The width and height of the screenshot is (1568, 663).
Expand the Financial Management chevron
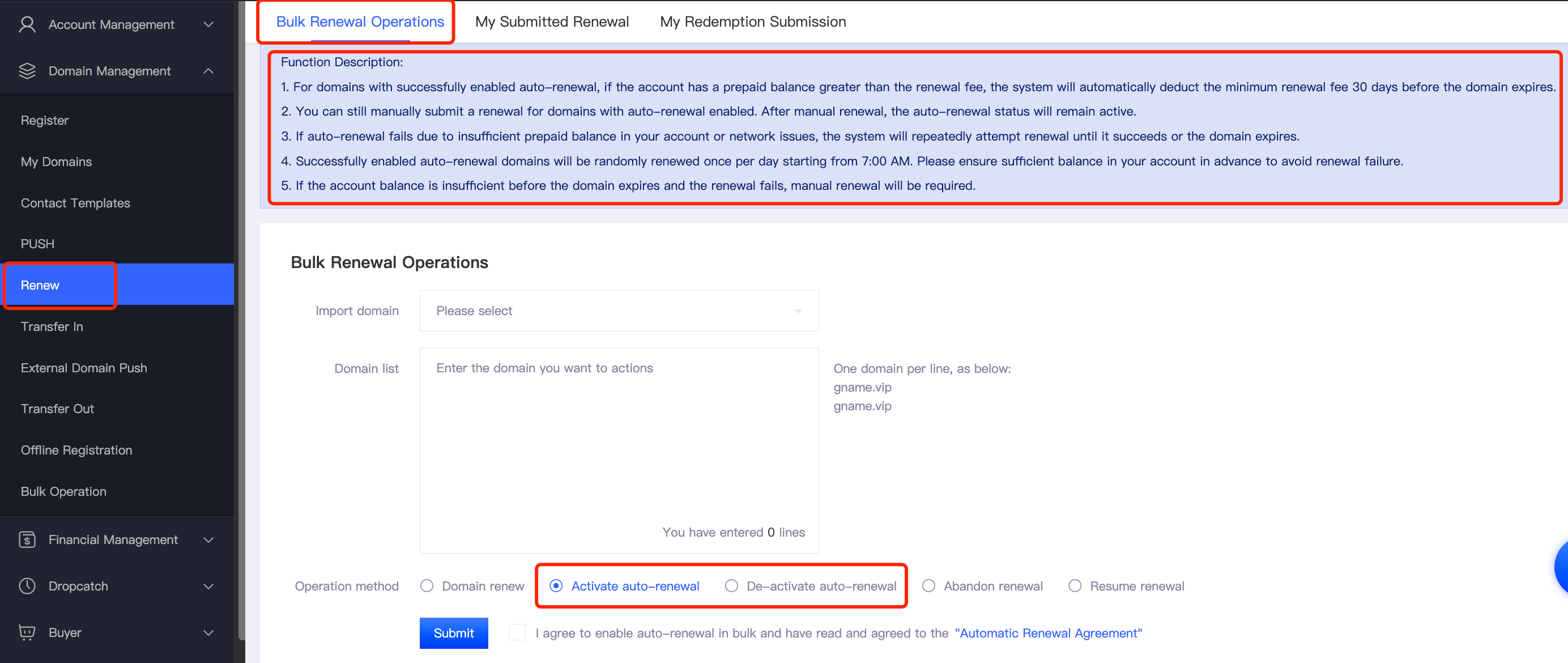tap(209, 539)
